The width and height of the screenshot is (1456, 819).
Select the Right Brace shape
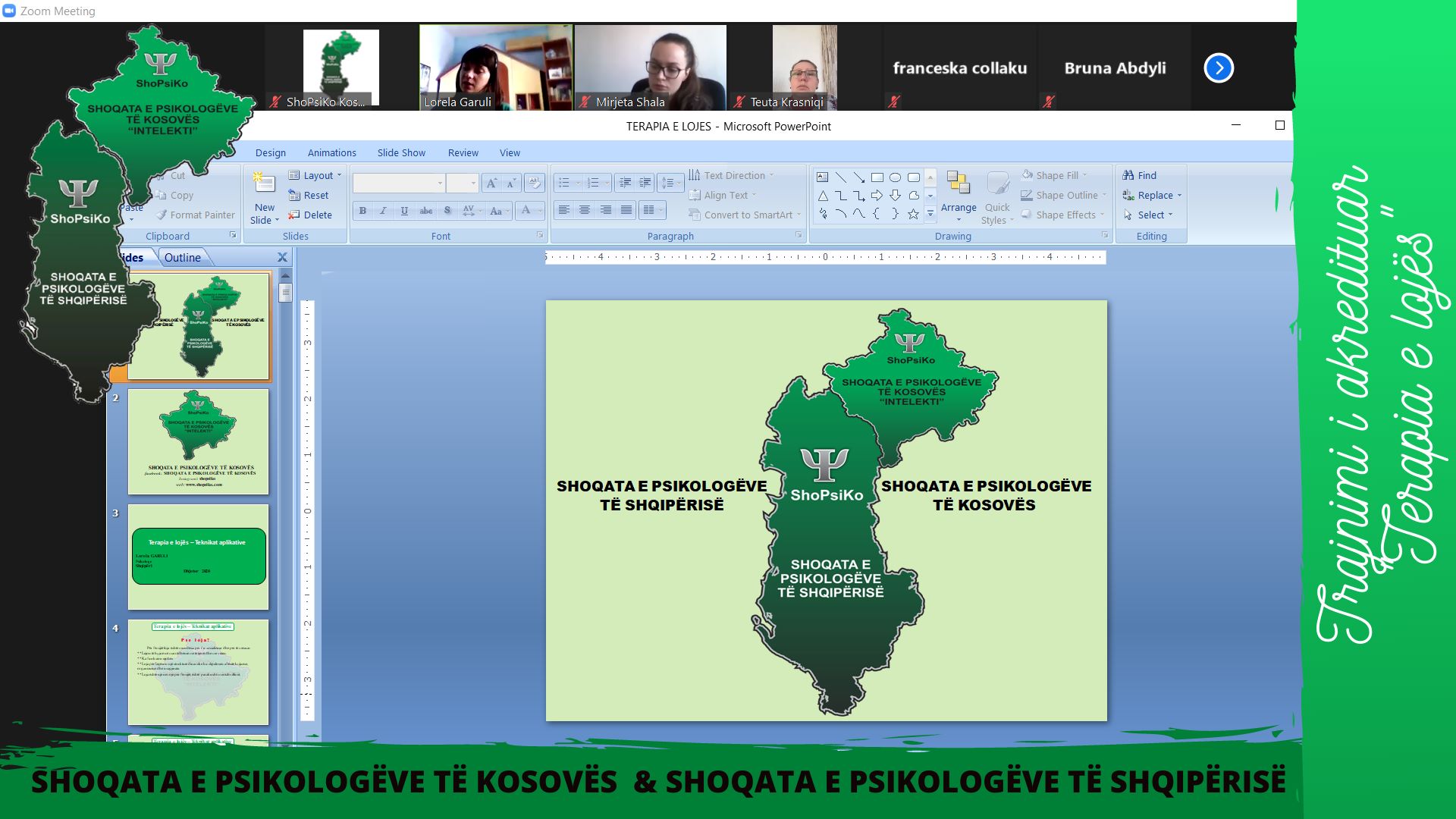[x=896, y=214]
